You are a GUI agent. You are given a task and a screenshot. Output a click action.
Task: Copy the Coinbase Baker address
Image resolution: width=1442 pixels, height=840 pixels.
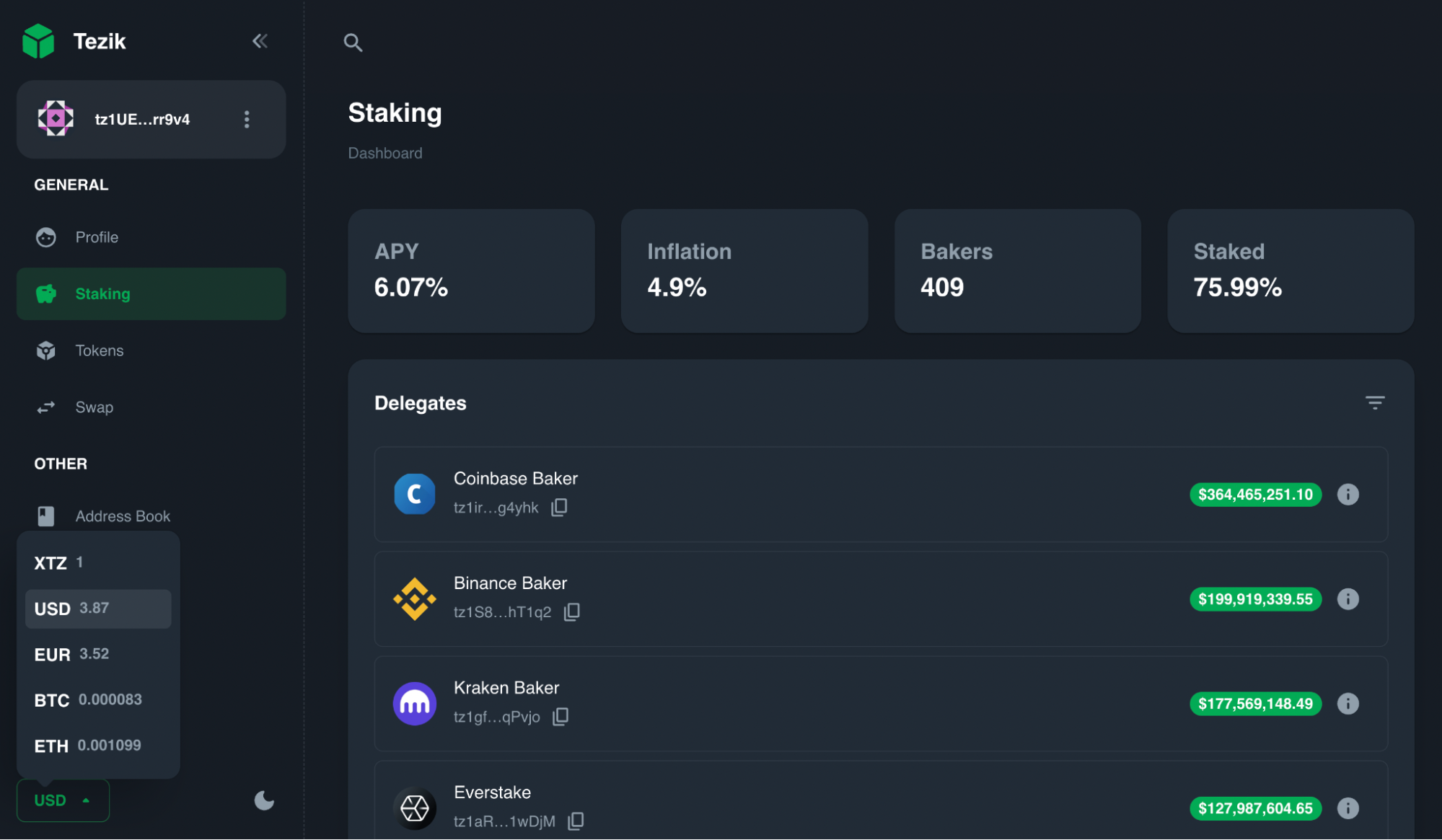pos(559,508)
